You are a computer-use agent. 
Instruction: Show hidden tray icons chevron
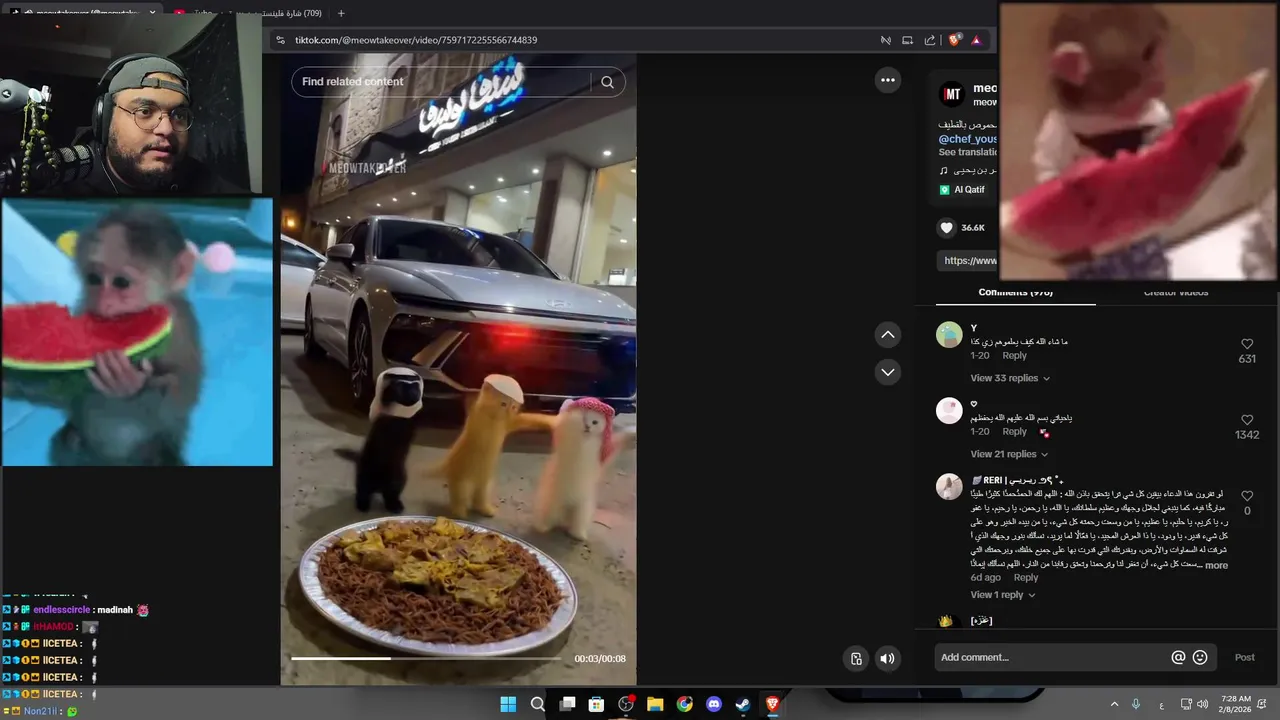click(1114, 704)
